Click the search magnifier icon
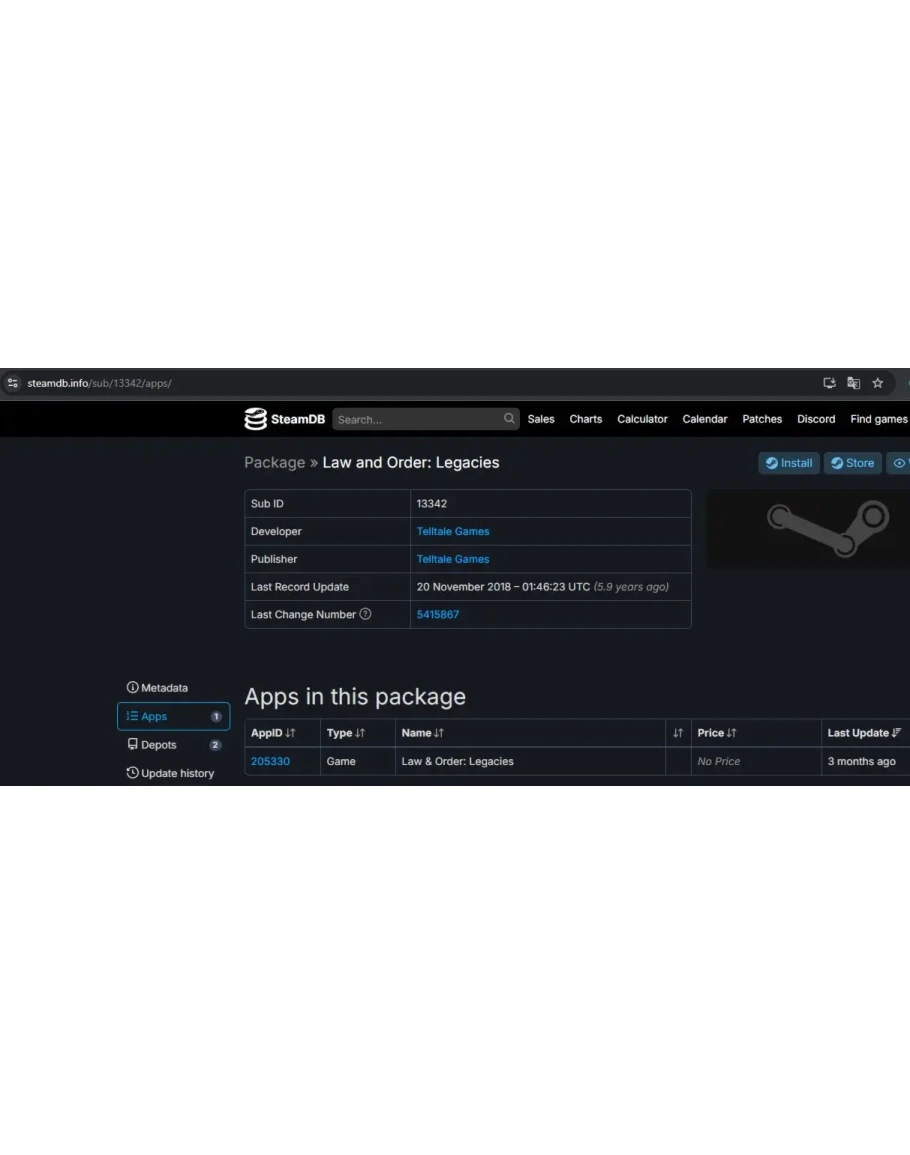The width and height of the screenshot is (910, 1155). click(x=509, y=419)
